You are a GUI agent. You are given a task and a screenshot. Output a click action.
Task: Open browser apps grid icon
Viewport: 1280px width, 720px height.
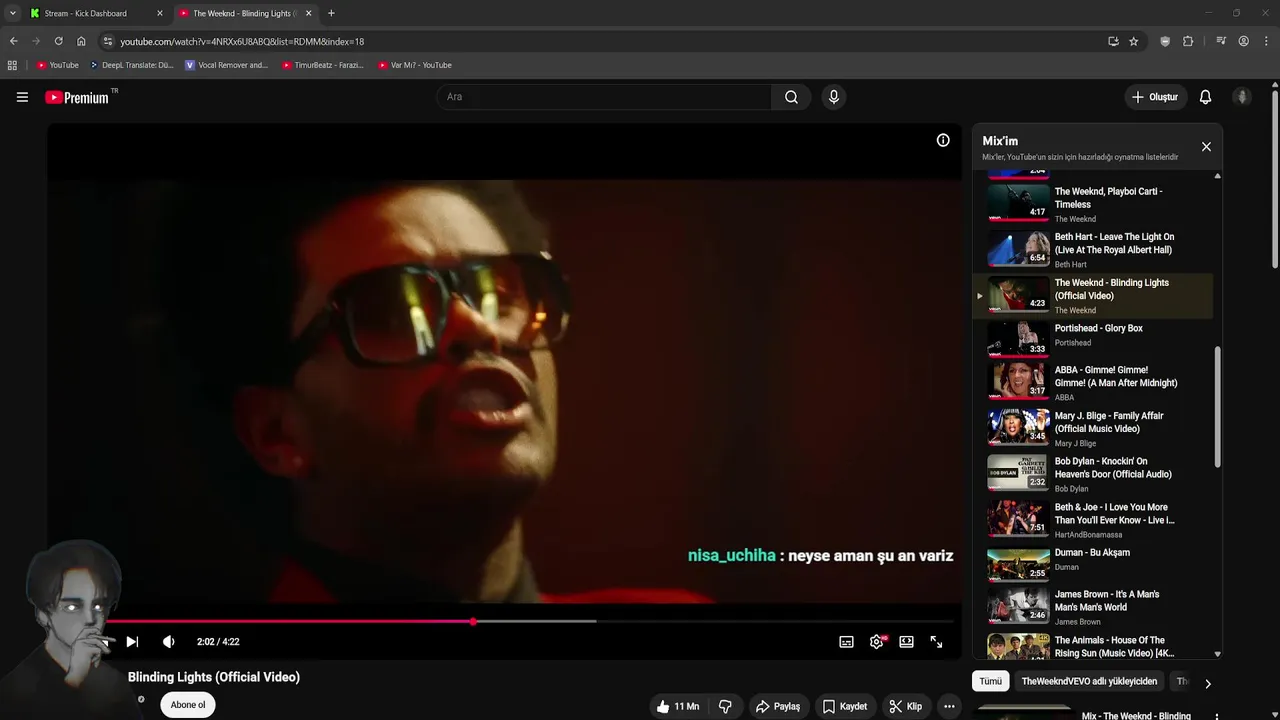click(12, 65)
